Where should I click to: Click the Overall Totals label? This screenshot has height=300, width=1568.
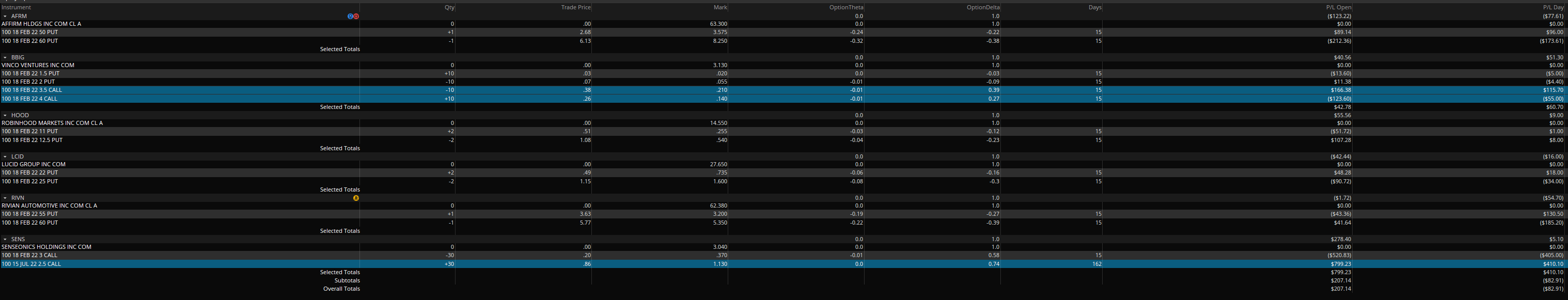341,289
